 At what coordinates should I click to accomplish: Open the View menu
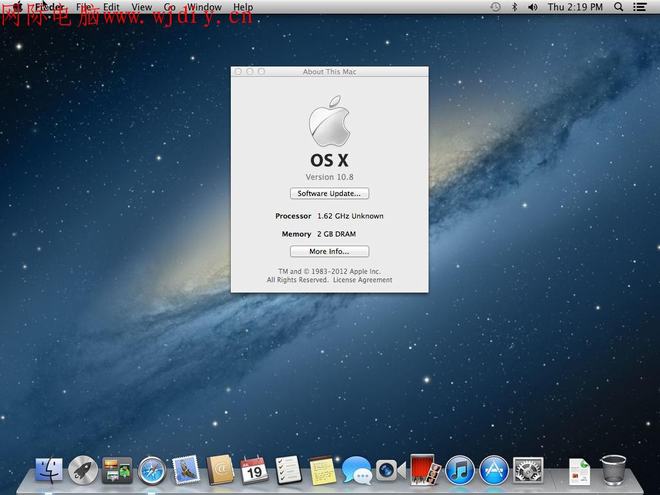142,7
